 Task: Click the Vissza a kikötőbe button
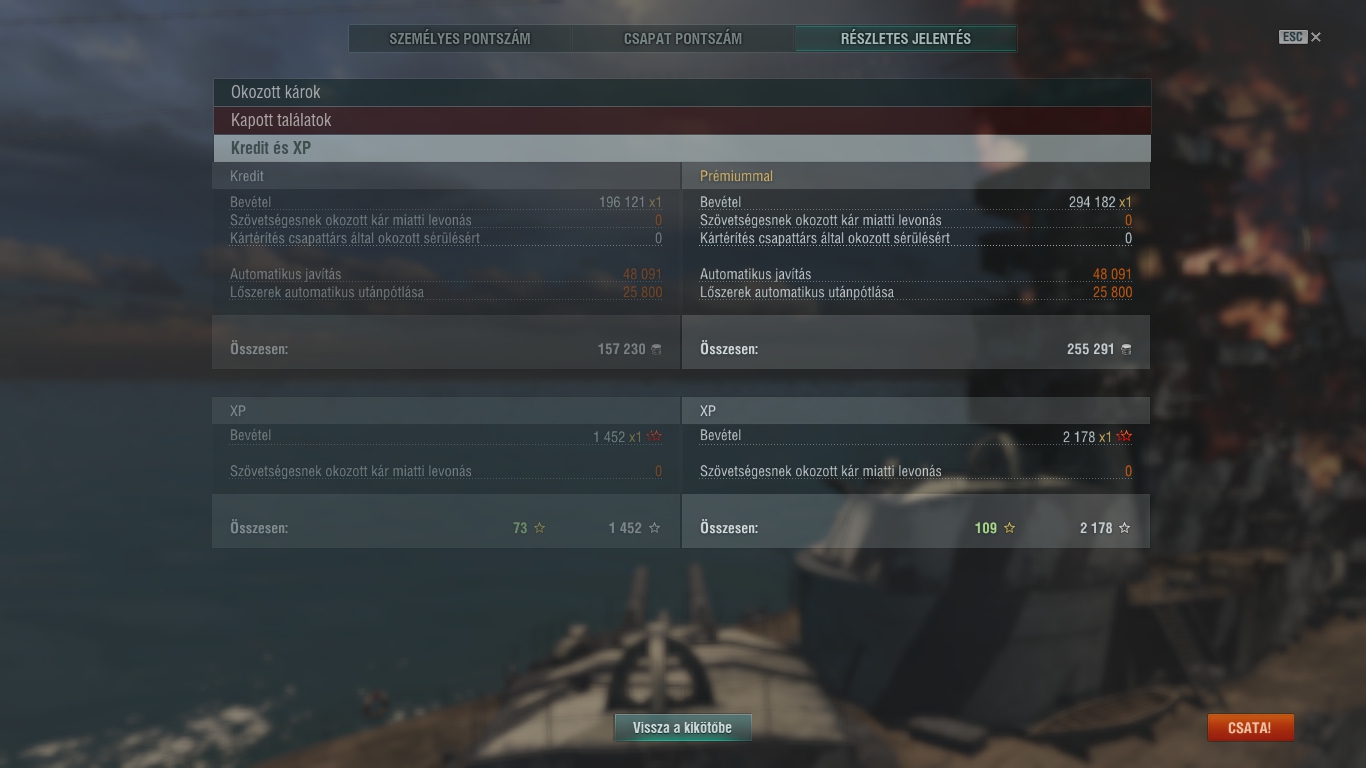[x=682, y=728]
